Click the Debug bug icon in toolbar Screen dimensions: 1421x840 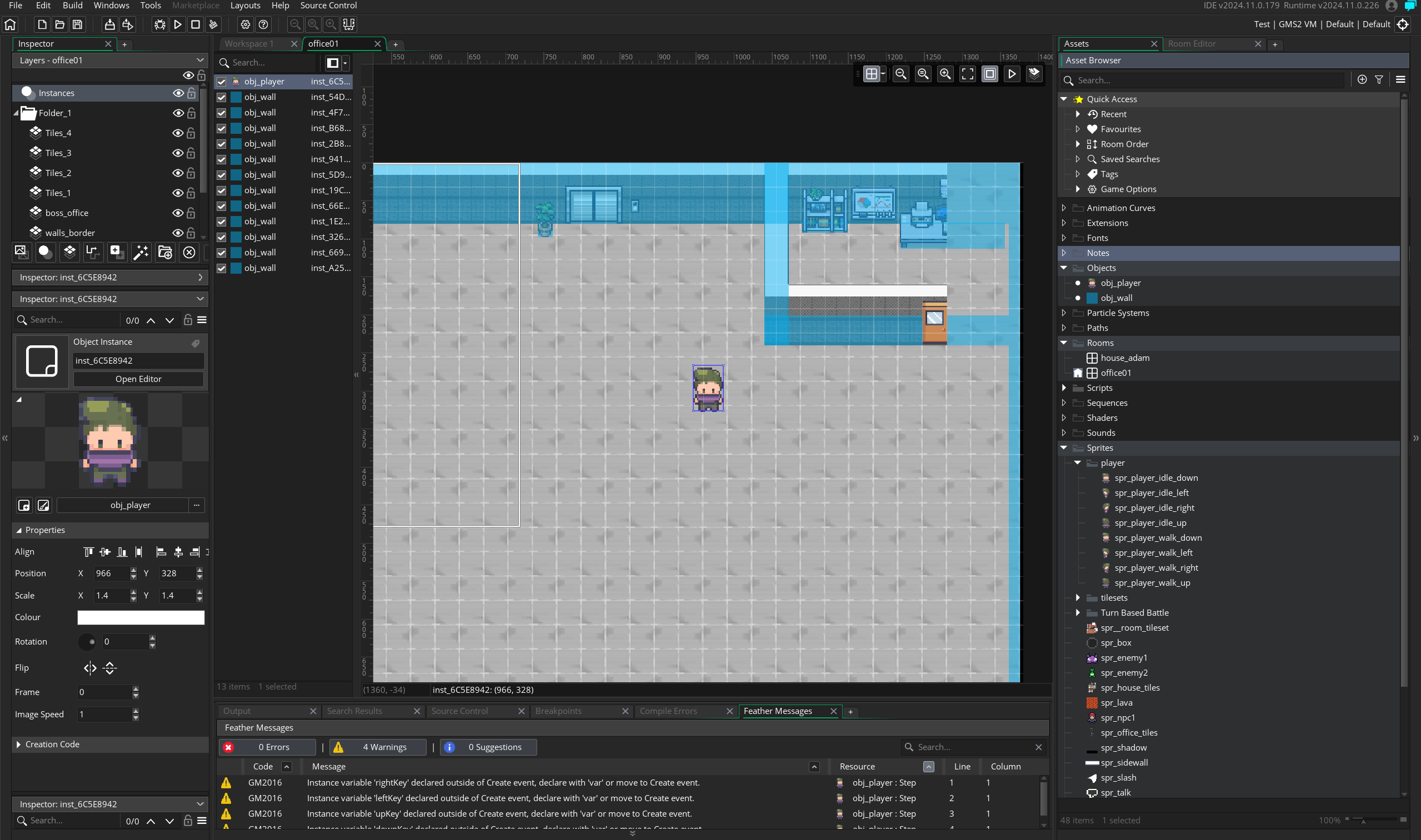click(160, 24)
